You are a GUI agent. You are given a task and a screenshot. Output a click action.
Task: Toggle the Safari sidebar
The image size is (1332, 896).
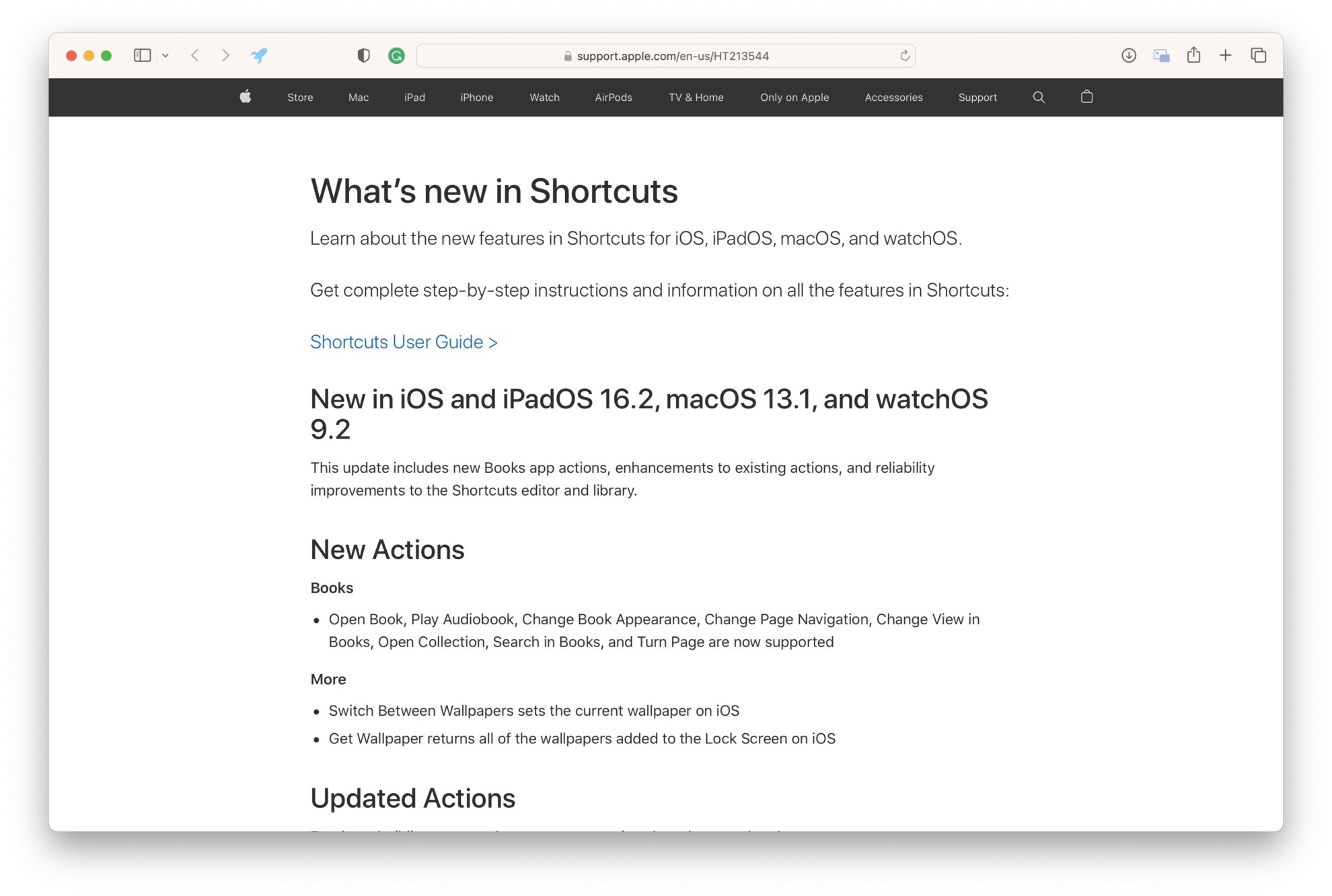pyautogui.click(x=142, y=55)
